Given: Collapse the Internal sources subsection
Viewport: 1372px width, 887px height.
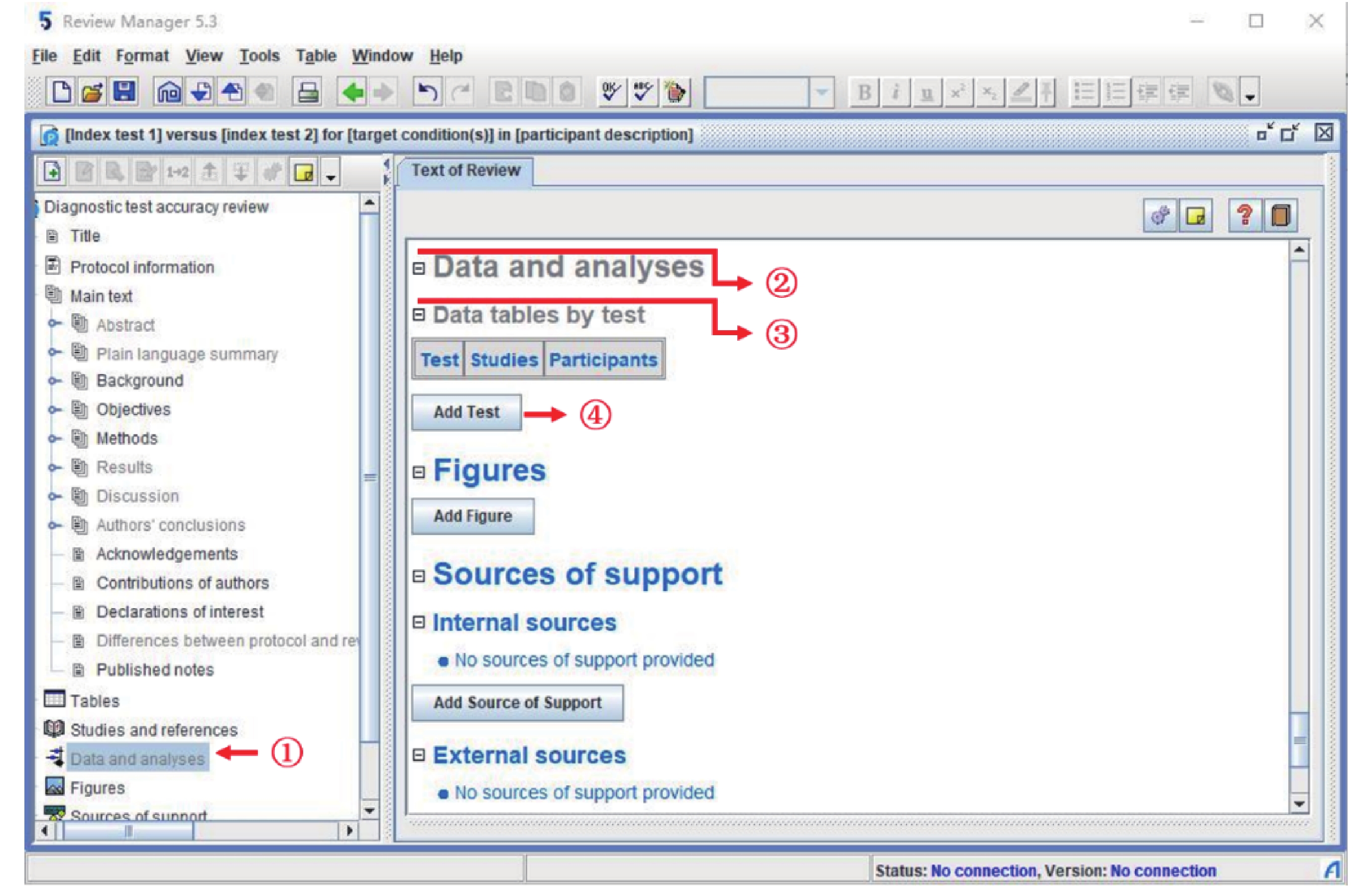Looking at the screenshot, I should (x=419, y=622).
